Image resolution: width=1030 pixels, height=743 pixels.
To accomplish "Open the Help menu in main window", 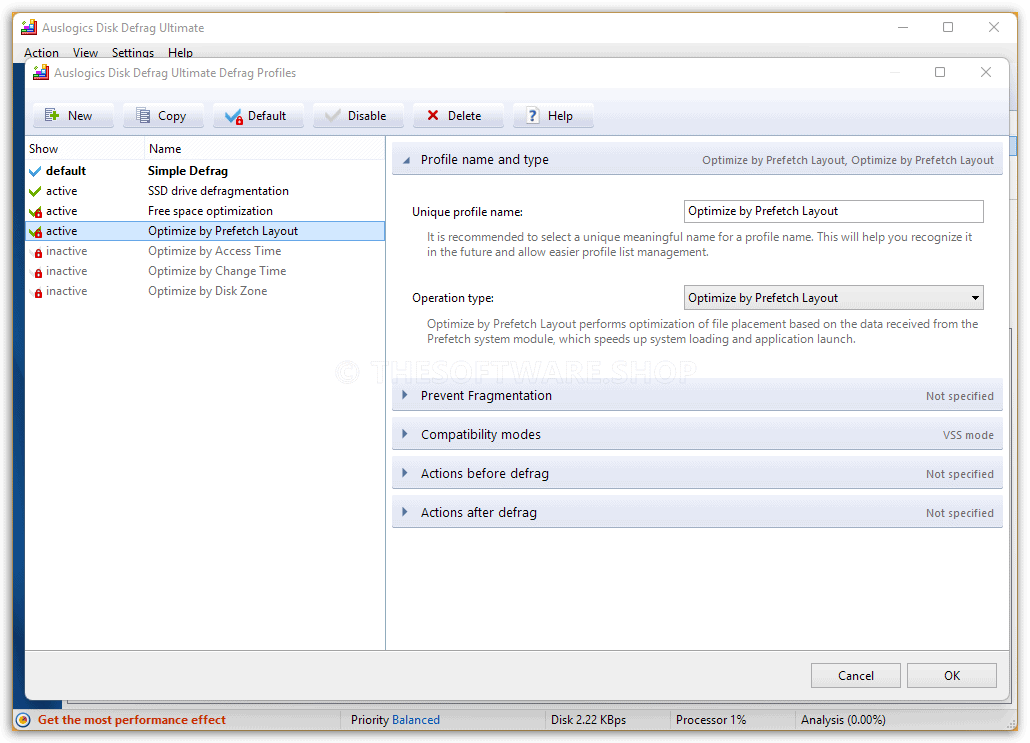I will point(180,53).
